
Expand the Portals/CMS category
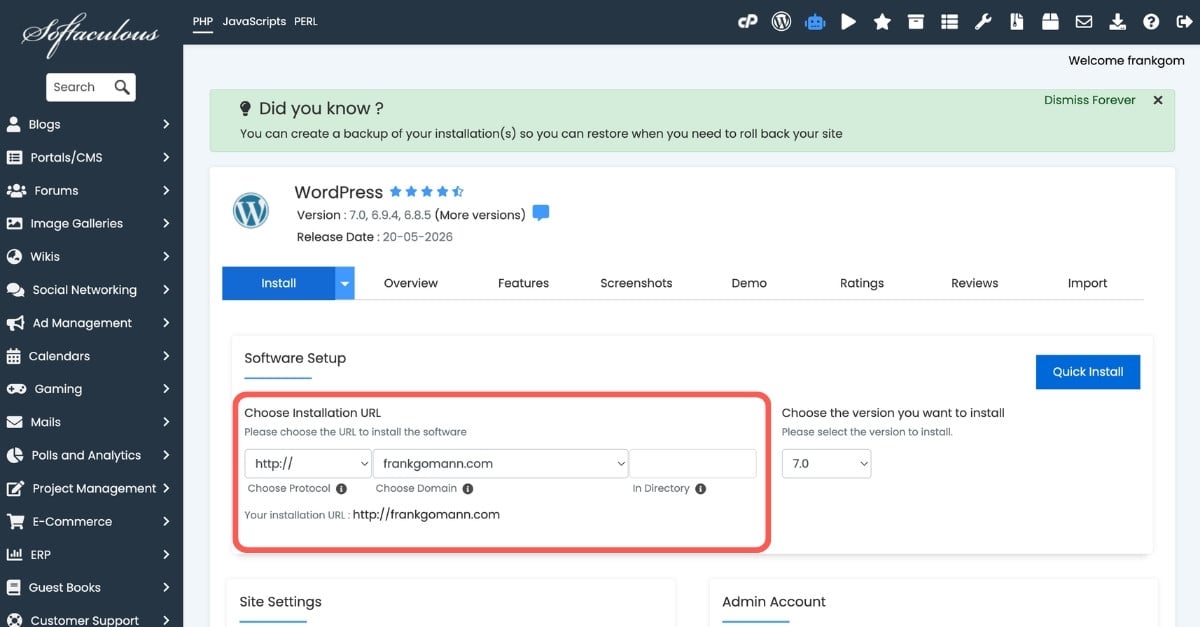pyautogui.click(x=91, y=157)
